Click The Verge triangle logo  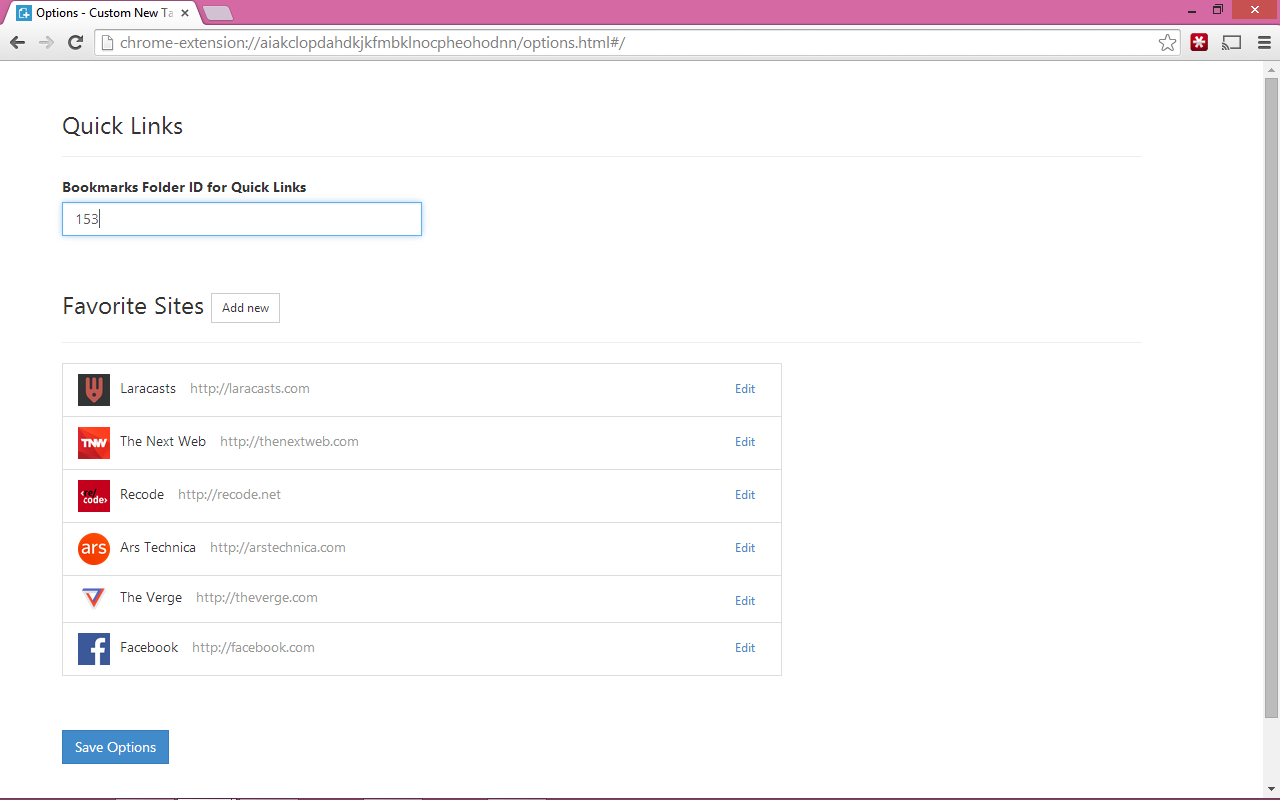tap(94, 598)
